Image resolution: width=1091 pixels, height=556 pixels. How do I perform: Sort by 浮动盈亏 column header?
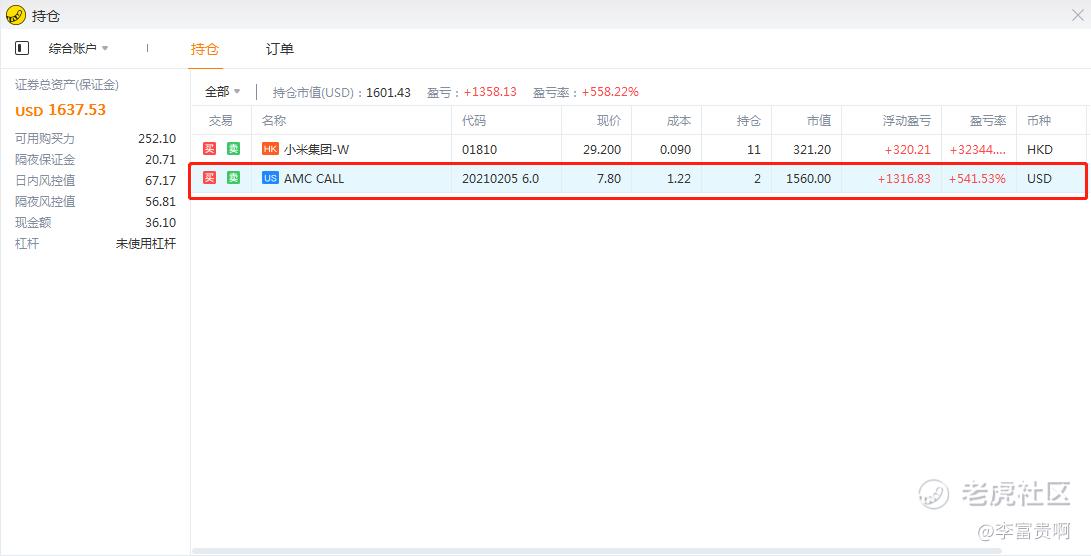pyautogui.click(x=907, y=120)
